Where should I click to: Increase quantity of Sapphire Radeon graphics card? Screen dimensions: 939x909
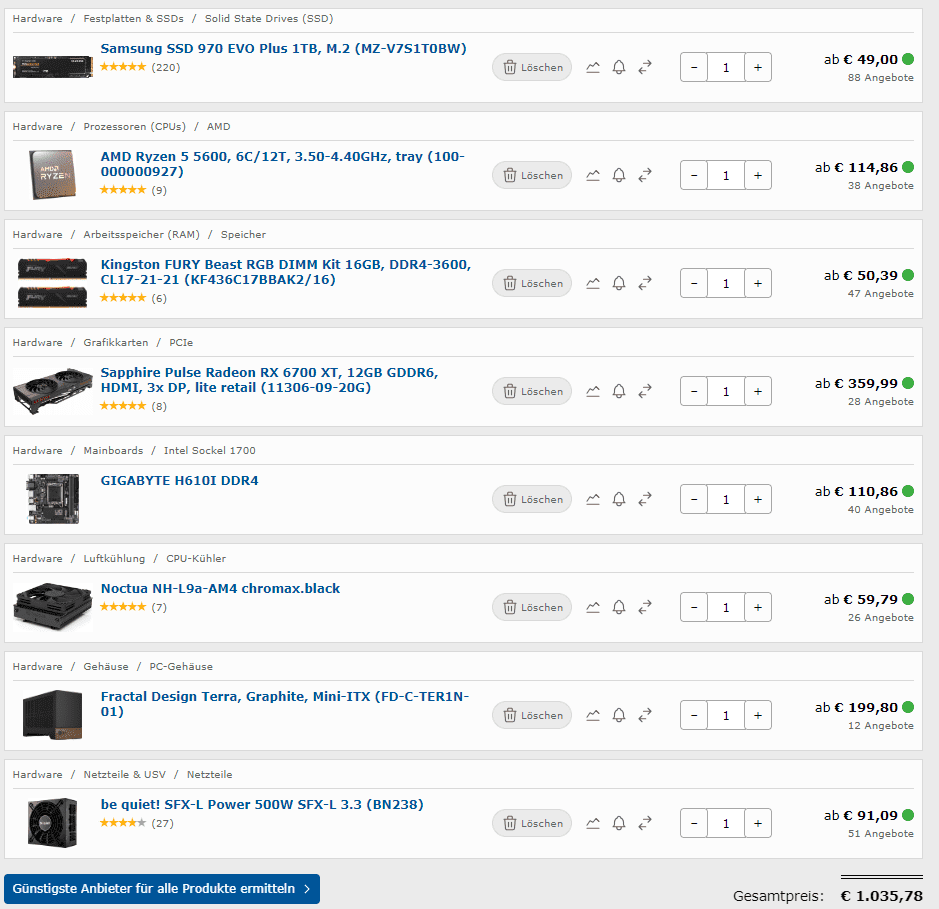click(x=758, y=391)
